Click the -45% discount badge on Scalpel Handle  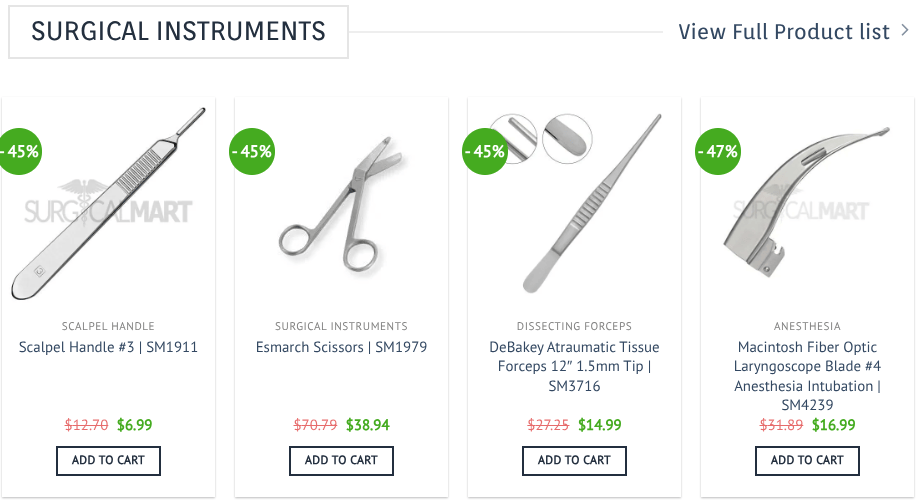[17, 152]
